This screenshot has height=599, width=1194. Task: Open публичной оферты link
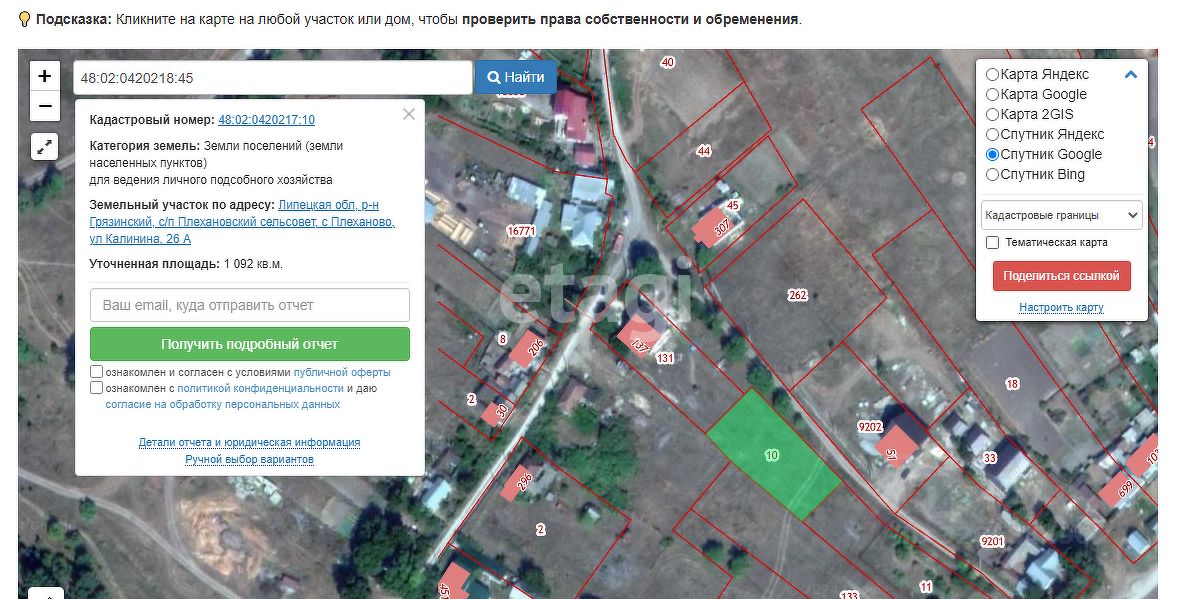pos(342,373)
